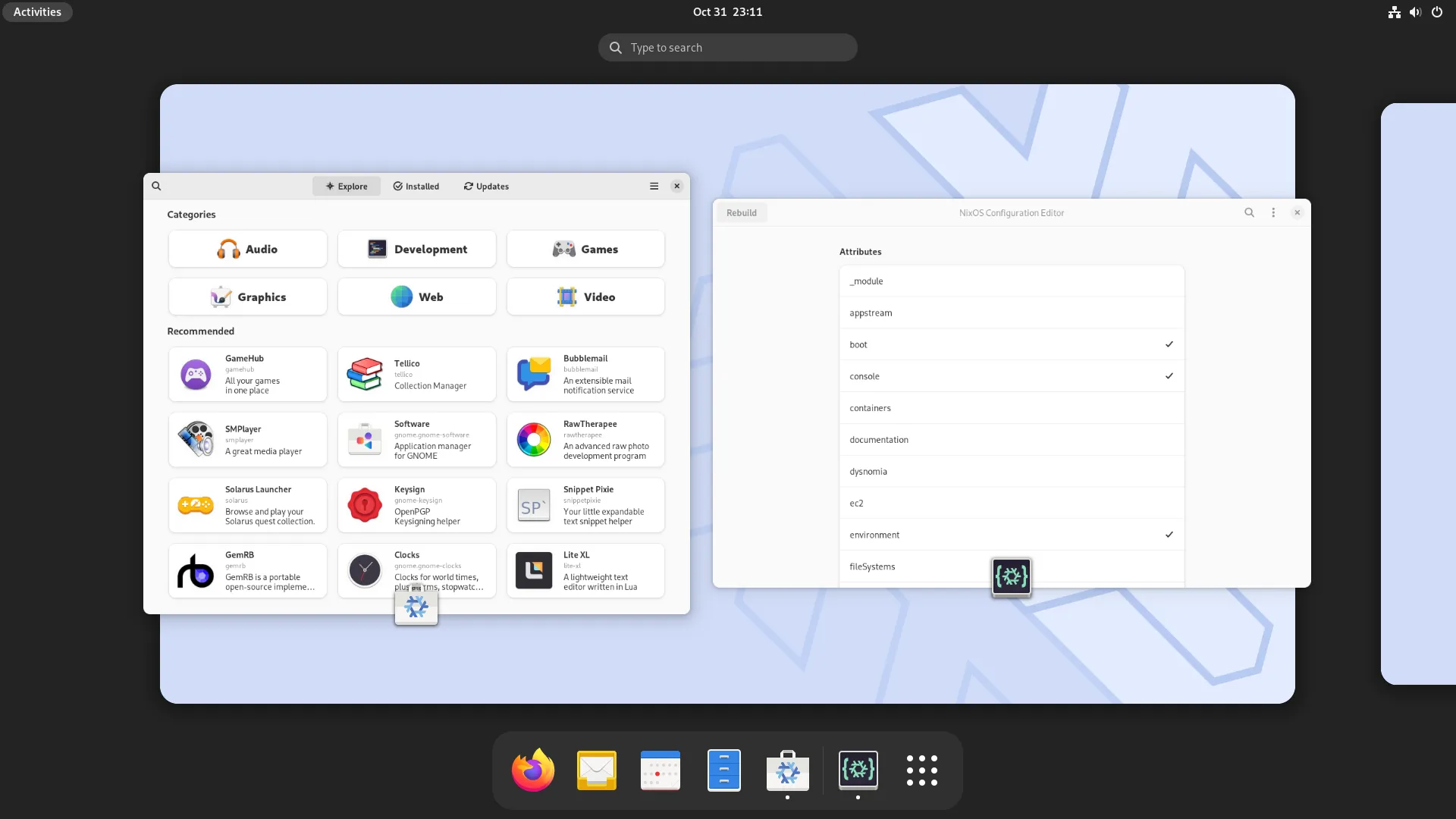Open the Activities overview
This screenshot has height=819, width=1456.
[36, 11]
